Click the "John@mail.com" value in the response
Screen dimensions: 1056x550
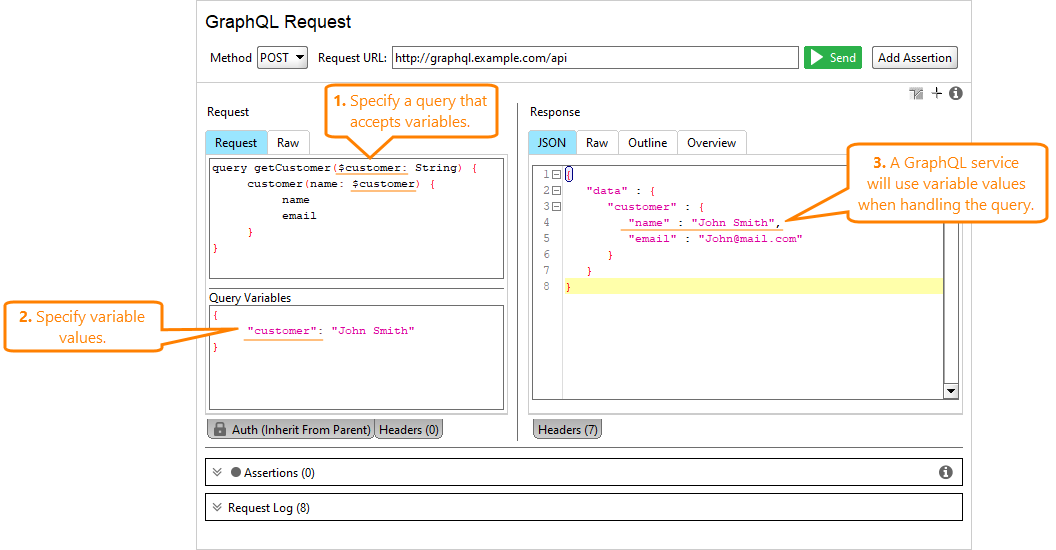coord(750,239)
